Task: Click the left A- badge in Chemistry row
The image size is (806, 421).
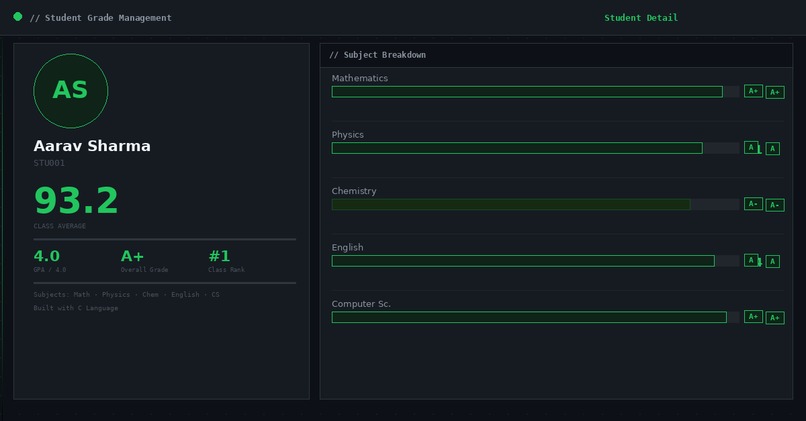Action: [754, 204]
